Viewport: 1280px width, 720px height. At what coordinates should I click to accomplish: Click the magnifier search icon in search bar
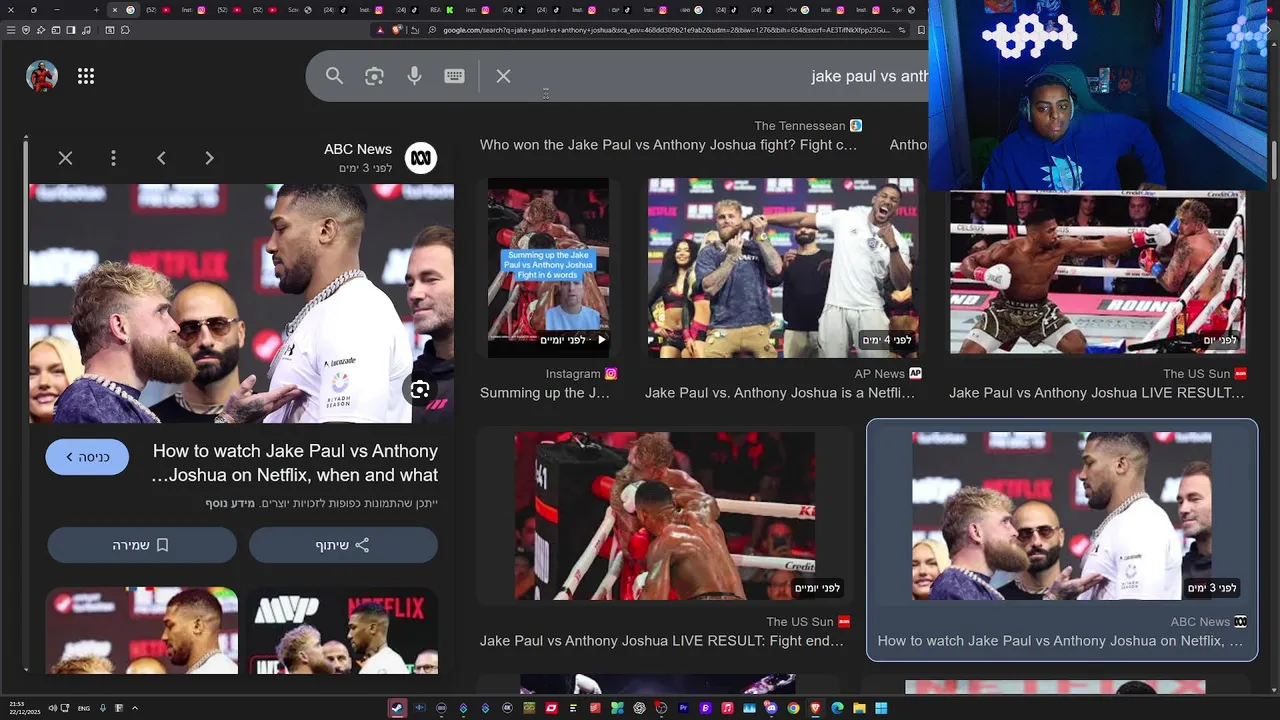click(334, 76)
